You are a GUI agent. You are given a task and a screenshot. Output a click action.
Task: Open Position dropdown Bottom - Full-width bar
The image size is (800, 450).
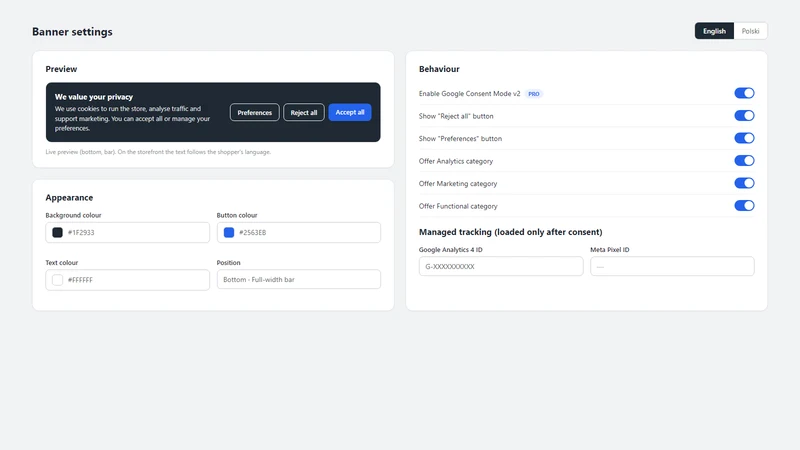pyautogui.click(x=298, y=280)
